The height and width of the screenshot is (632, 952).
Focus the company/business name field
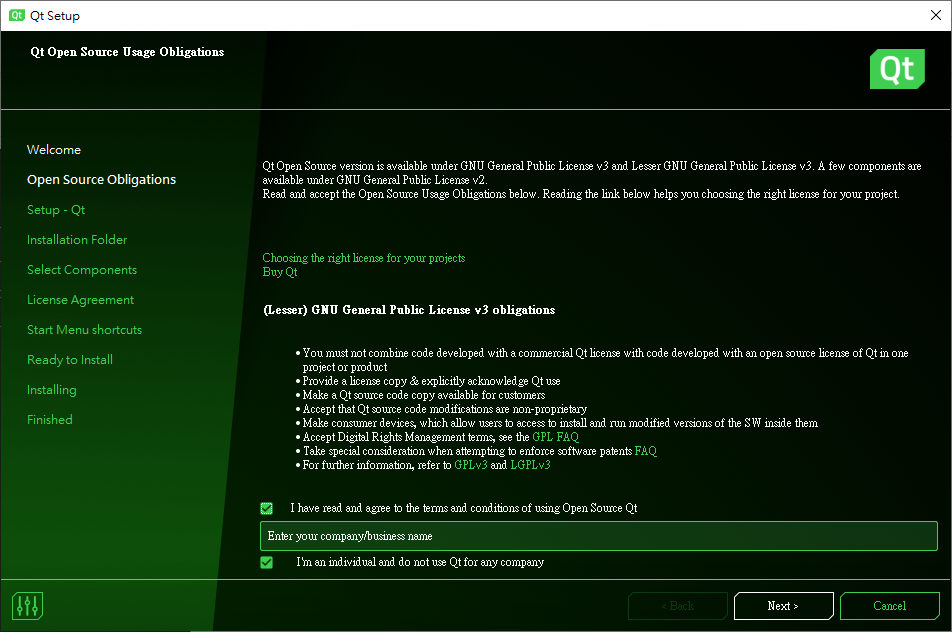click(599, 536)
